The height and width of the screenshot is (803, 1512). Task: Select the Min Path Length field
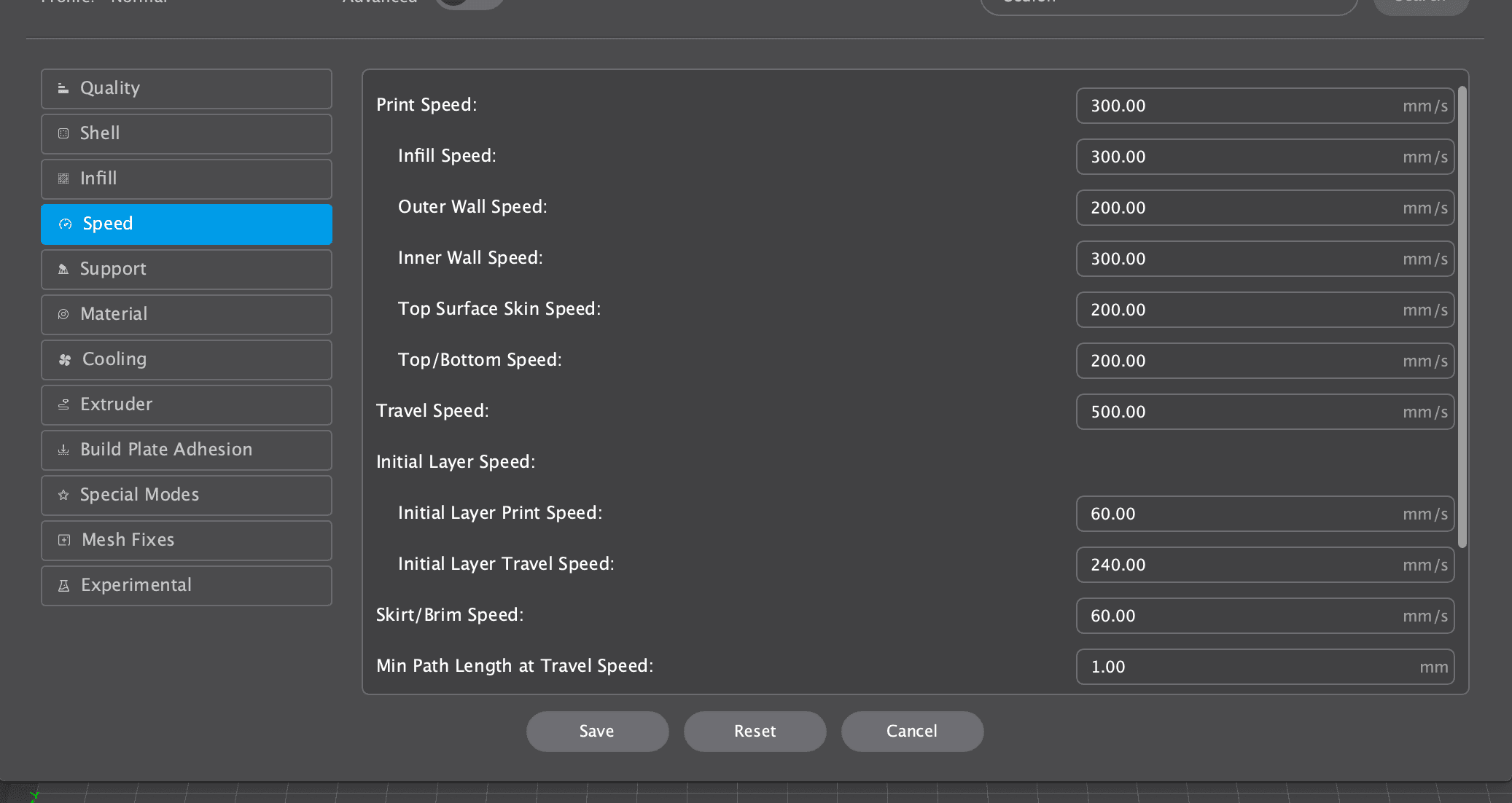[1239, 667]
